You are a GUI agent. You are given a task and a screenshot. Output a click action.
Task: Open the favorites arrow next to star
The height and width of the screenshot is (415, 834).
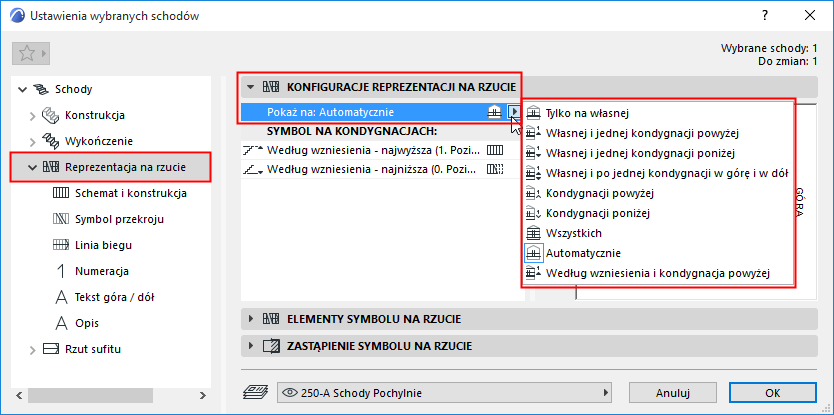(x=44, y=53)
